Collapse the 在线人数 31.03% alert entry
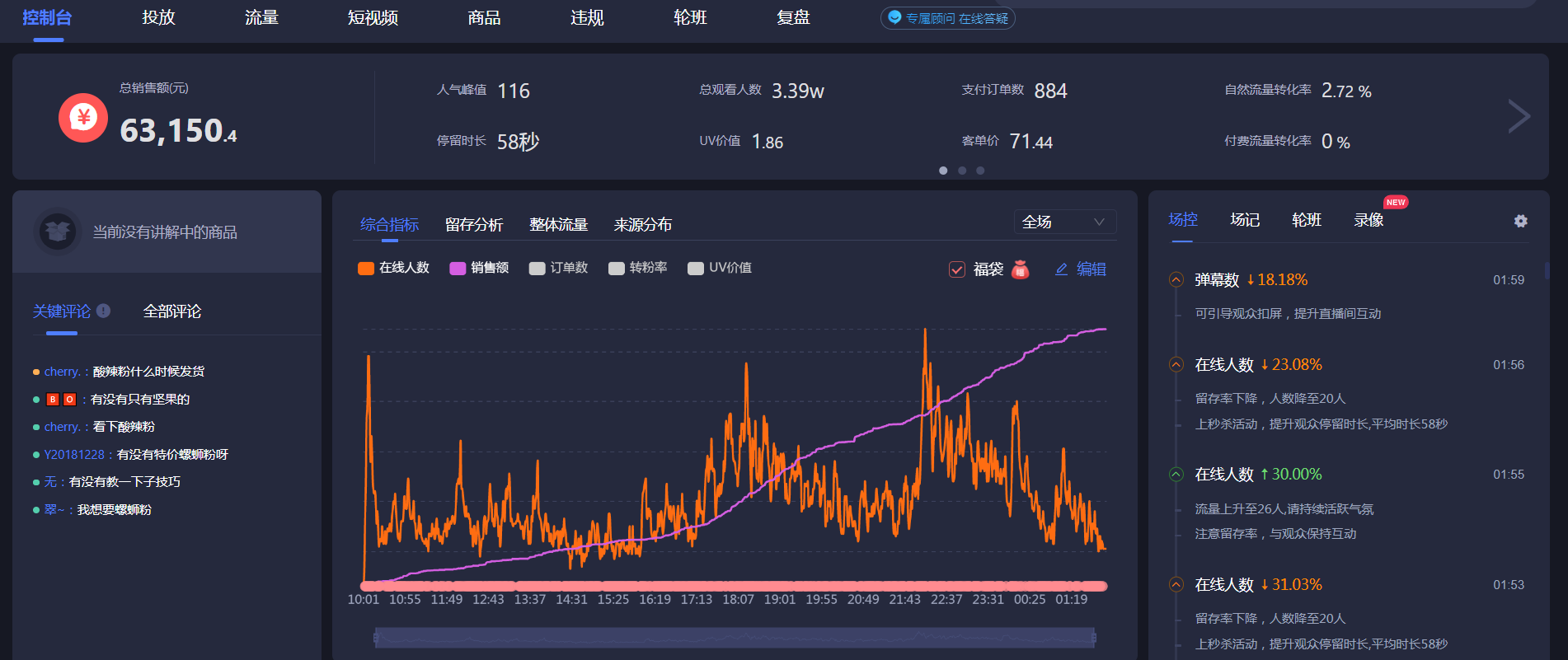Screen dimensions: 1568x660 [1176, 585]
